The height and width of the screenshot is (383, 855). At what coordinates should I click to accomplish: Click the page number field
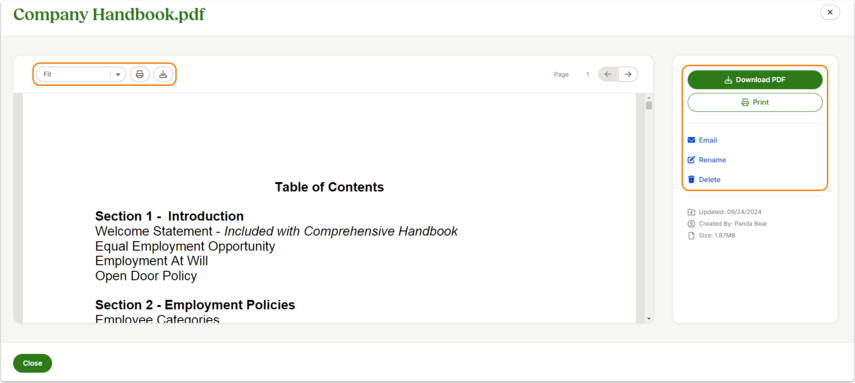(588, 74)
